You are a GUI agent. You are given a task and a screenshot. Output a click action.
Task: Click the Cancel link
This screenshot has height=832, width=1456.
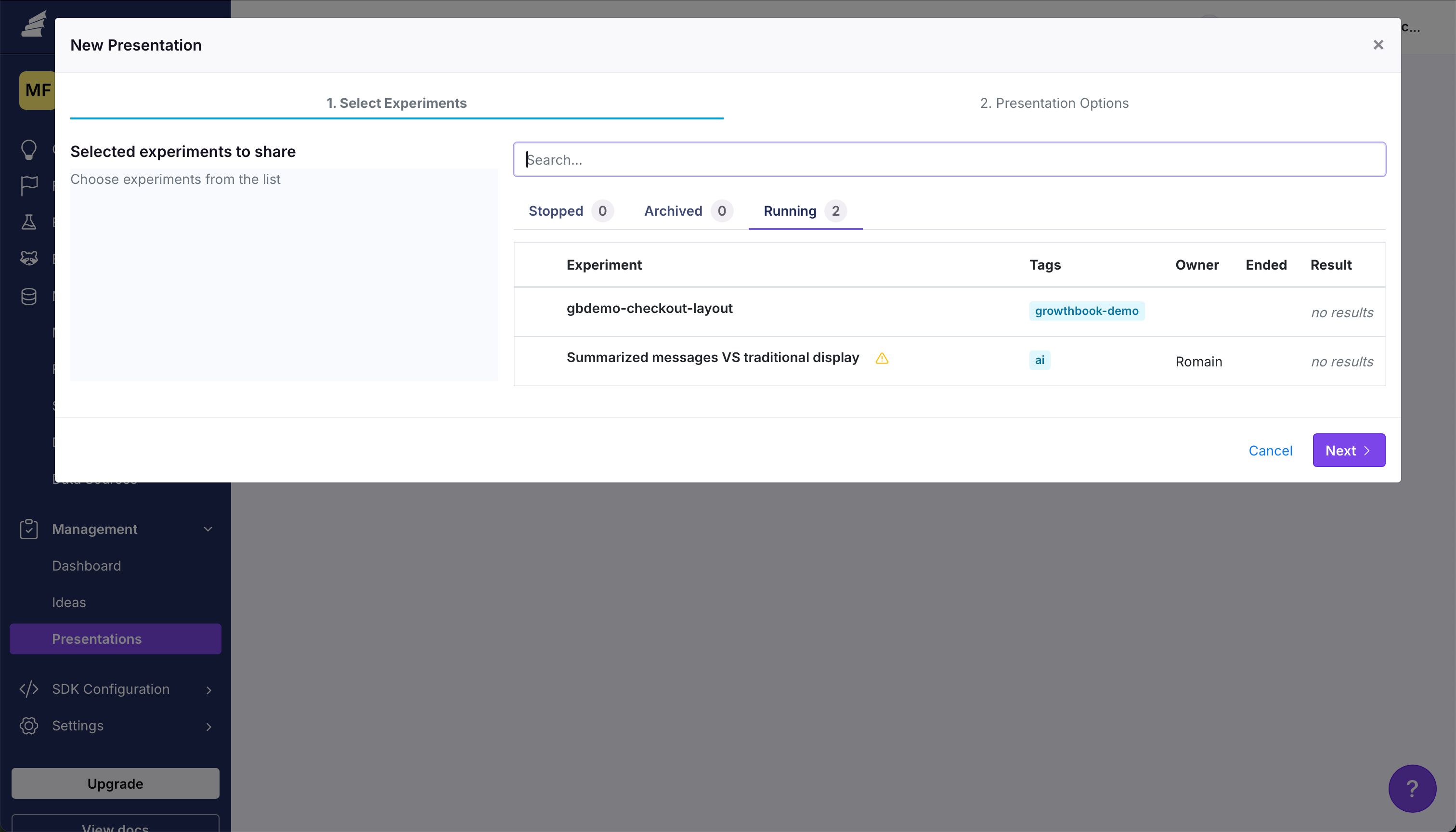click(1270, 451)
